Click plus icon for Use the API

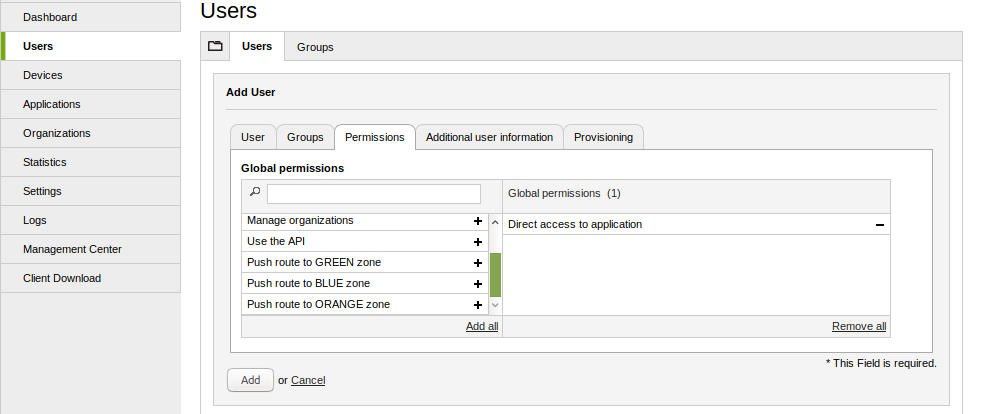click(x=478, y=242)
